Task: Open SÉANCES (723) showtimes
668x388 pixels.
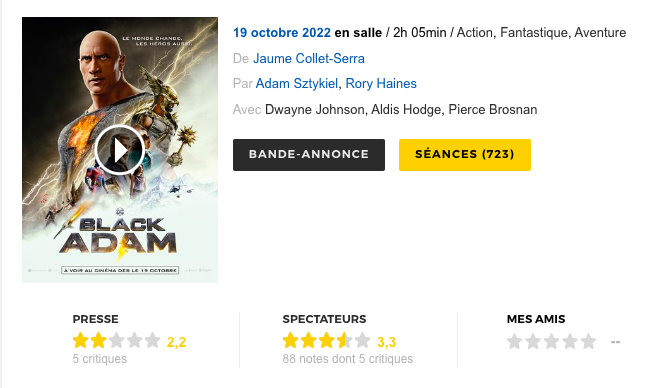Action: [465, 155]
